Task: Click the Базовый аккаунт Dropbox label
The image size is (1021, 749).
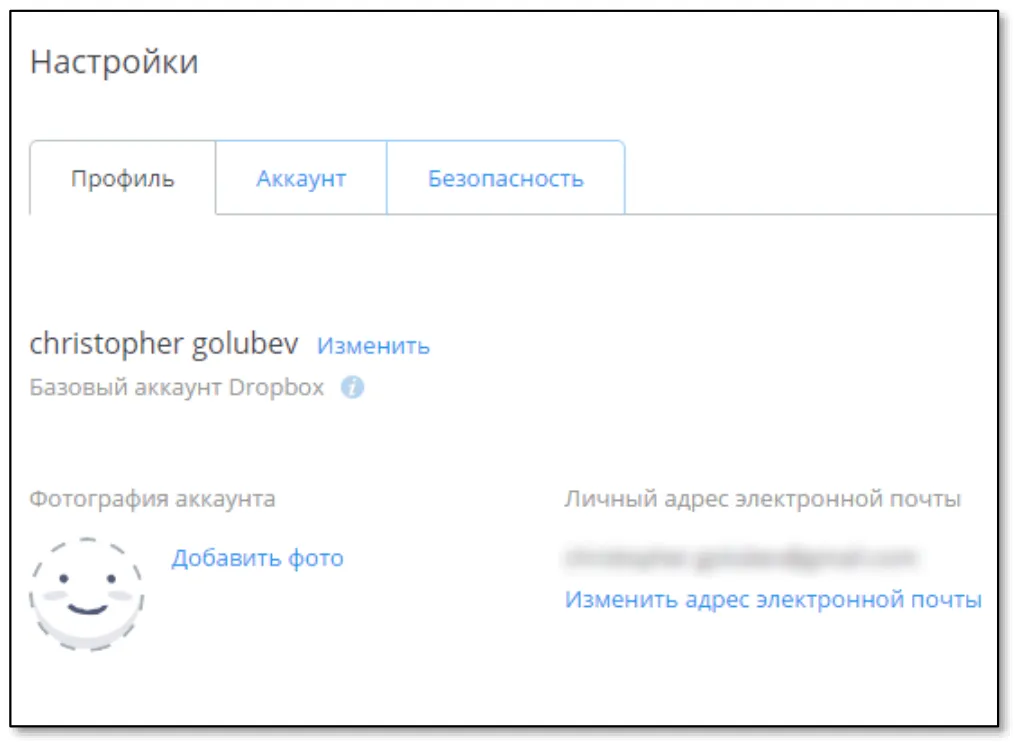Action: tap(177, 387)
